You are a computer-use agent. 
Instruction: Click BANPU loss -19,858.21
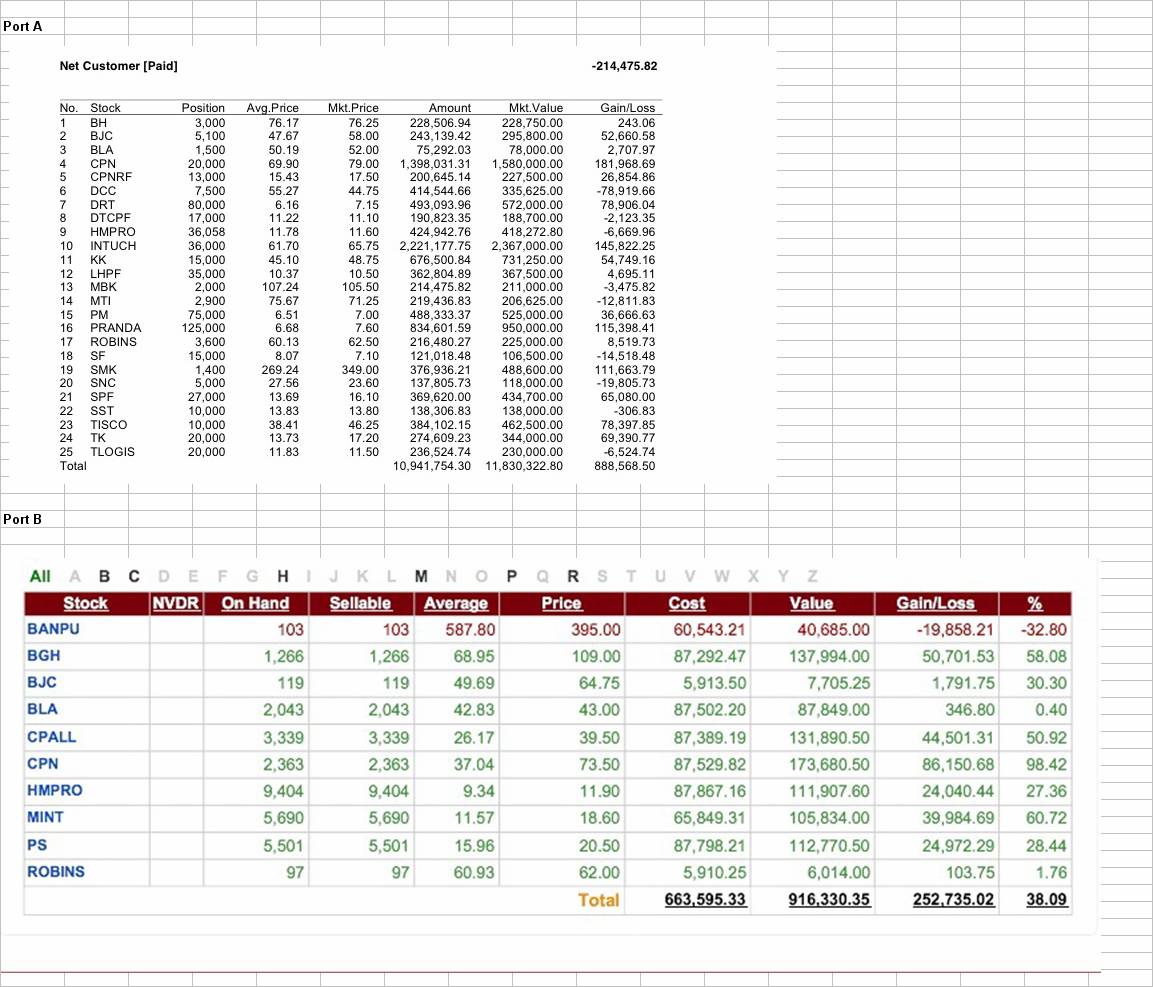[955, 630]
